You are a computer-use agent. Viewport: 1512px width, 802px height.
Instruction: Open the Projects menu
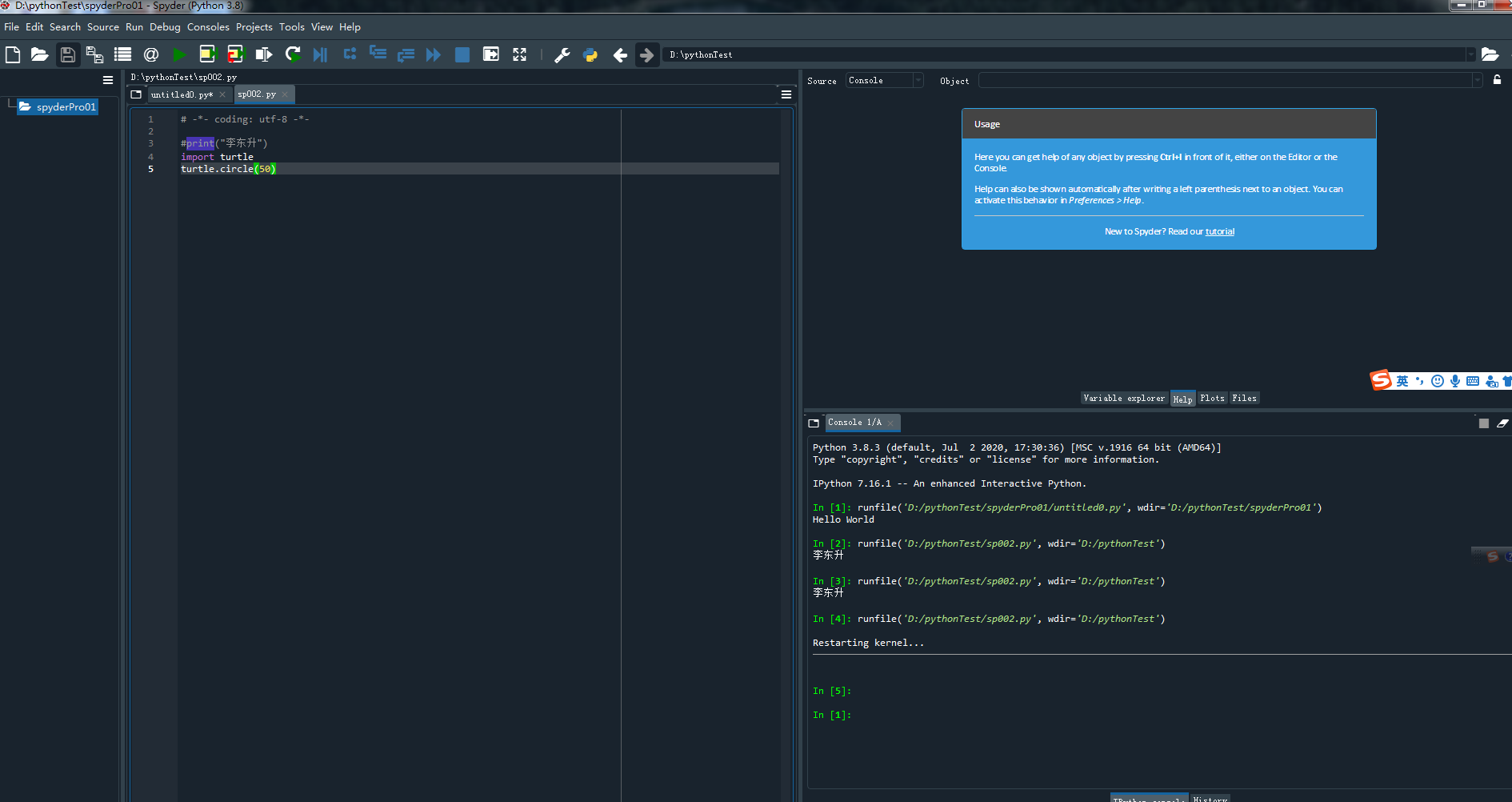(x=254, y=26)
